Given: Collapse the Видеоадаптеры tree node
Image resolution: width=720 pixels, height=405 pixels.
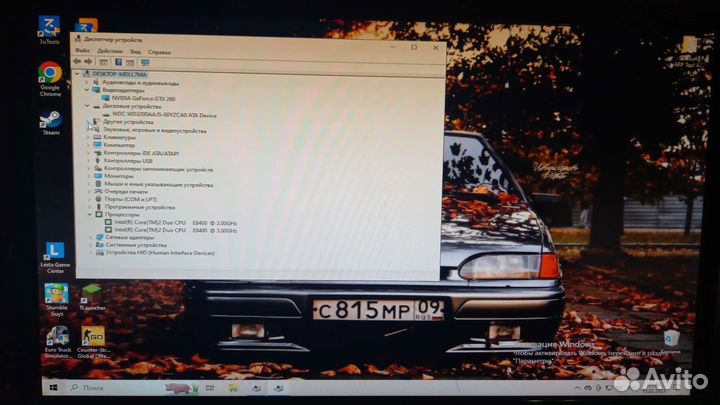Looking at the screenshot, I should [x=87, y=90].
